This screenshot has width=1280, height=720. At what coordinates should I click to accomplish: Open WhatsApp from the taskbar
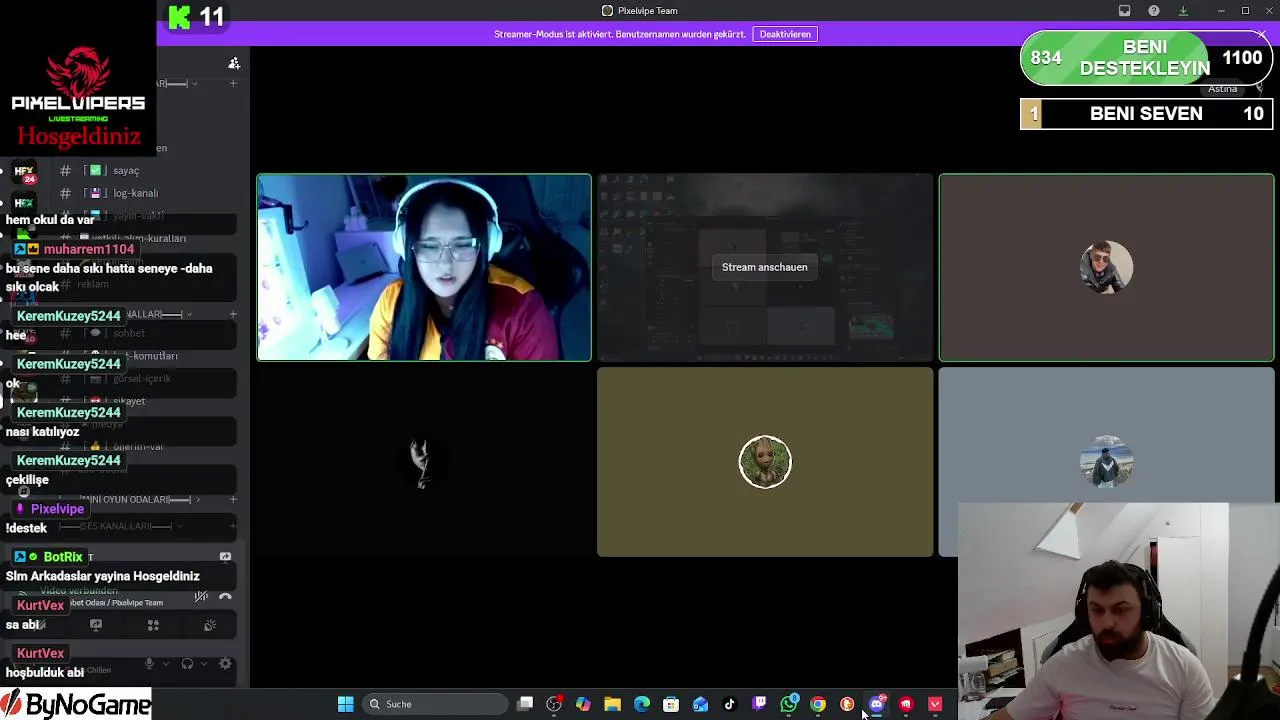tap(789, 704)
